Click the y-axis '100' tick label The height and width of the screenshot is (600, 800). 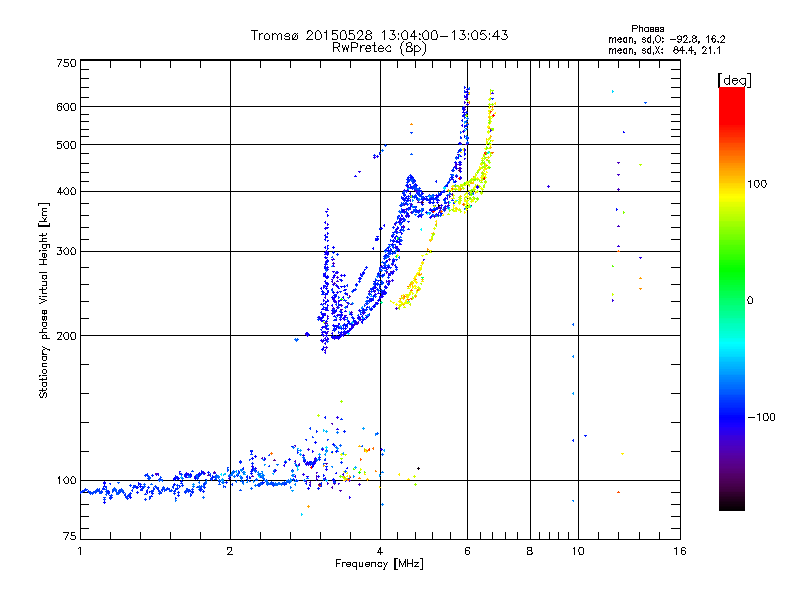[x=66, y=481]
